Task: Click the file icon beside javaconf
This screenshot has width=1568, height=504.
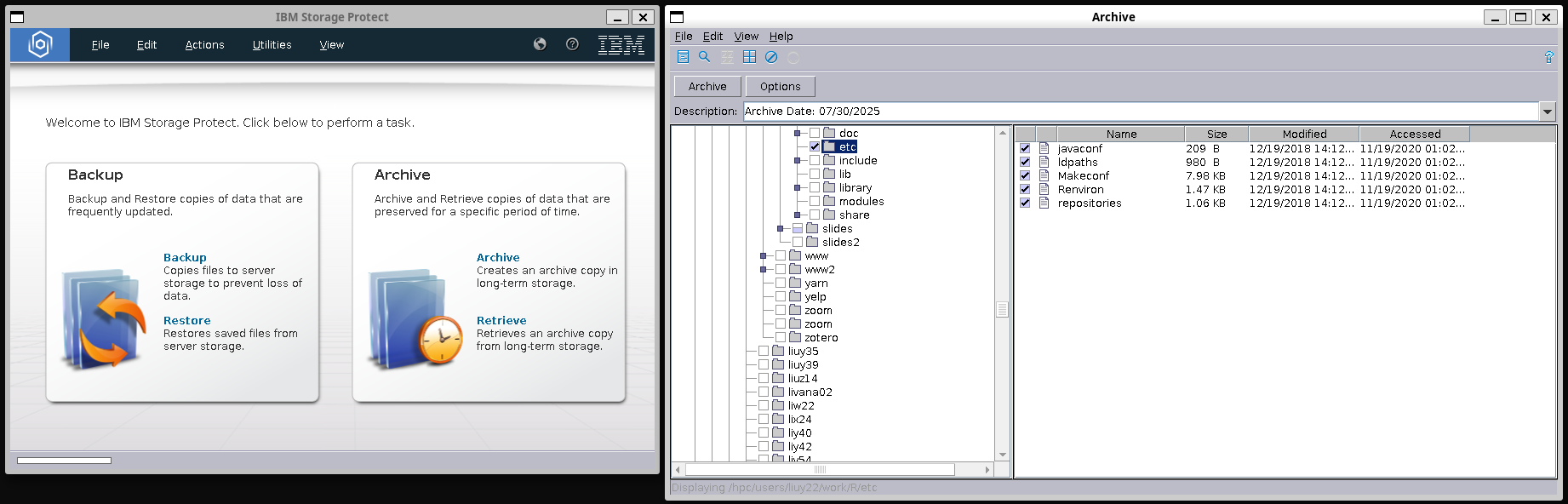Action: click(1044, 148)
